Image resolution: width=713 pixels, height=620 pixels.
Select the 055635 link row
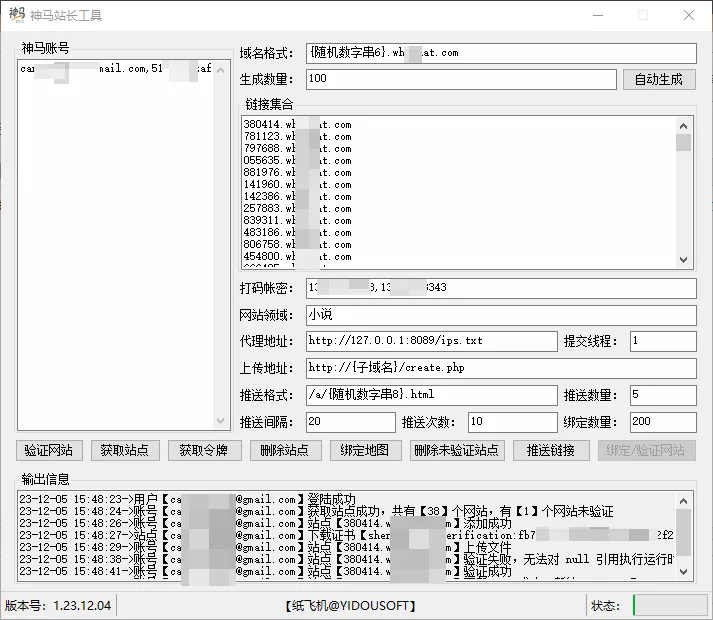(x=297, y=160)
